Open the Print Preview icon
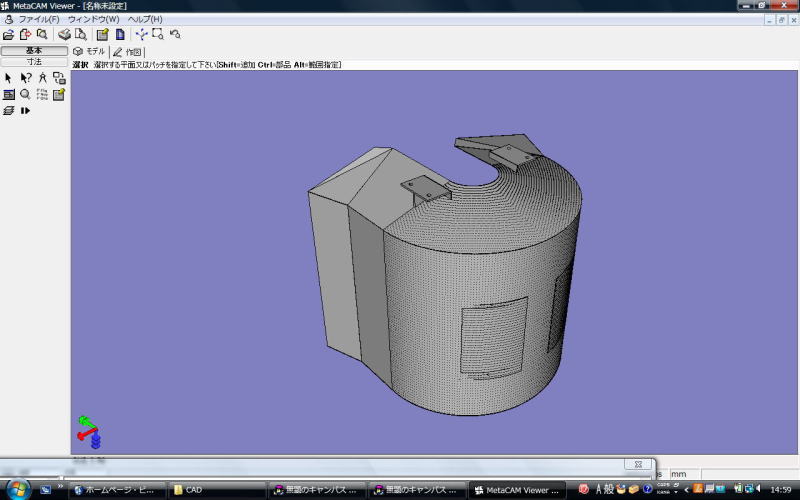Image resolution: width=800 pixels, height=500 pixels. tap(80, 34)
